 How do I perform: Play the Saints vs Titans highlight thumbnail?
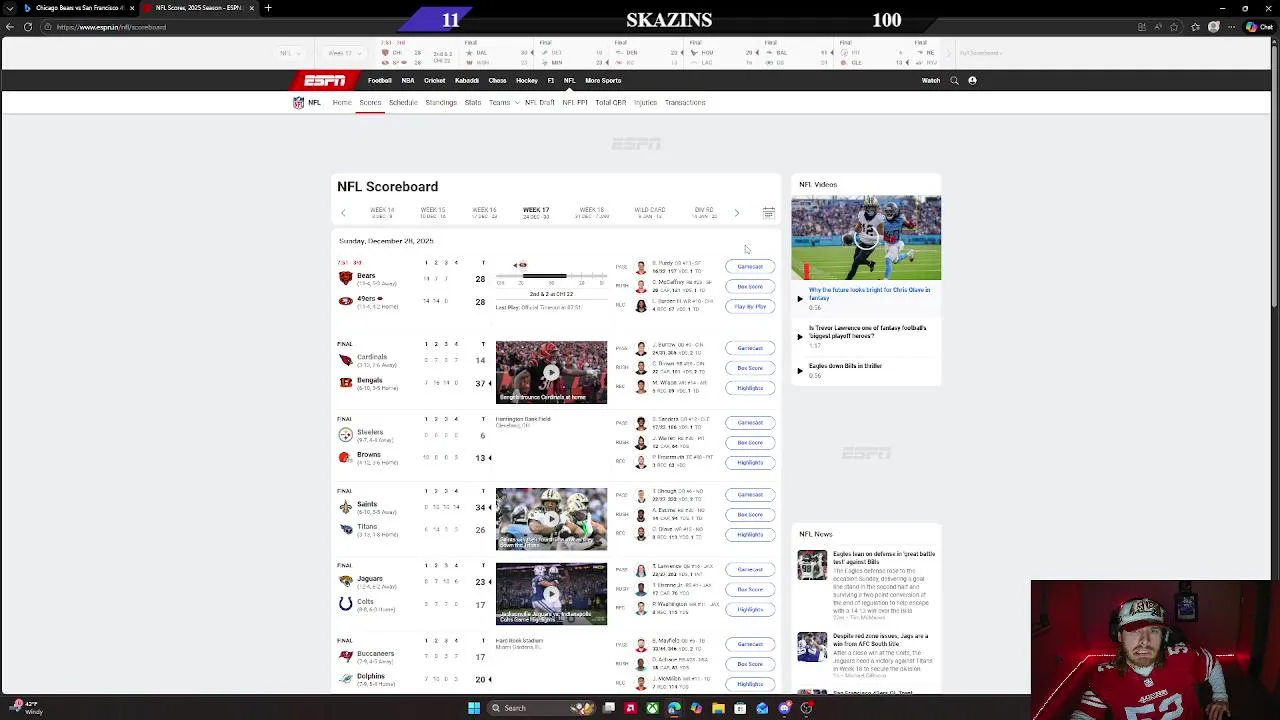pyautogui.click(x=551, y=519)
